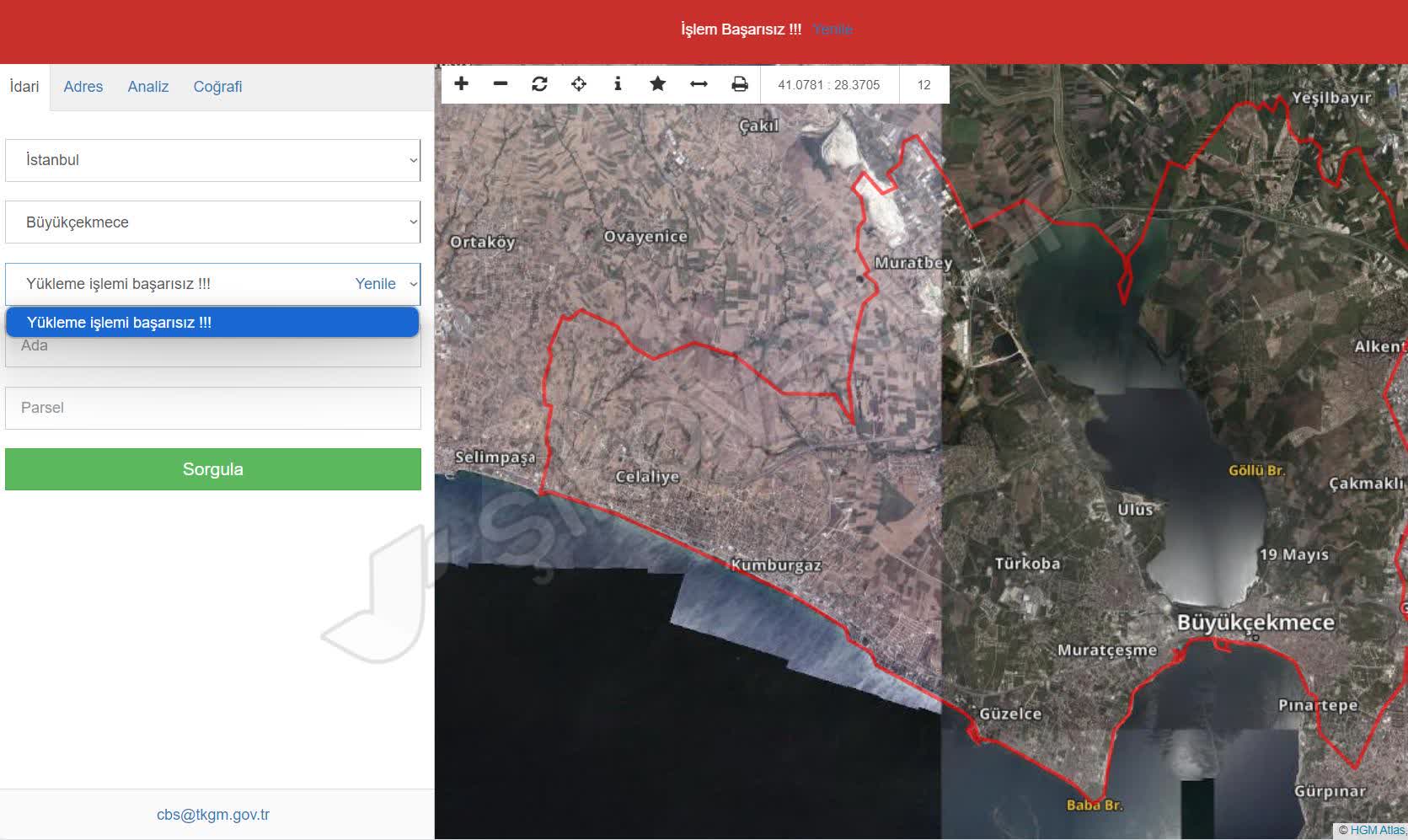The width and height of the screenshot is (1408, 840).
Task: Click the zoom out minus icon
Action: pyautogui.click(x=501, y=84)
